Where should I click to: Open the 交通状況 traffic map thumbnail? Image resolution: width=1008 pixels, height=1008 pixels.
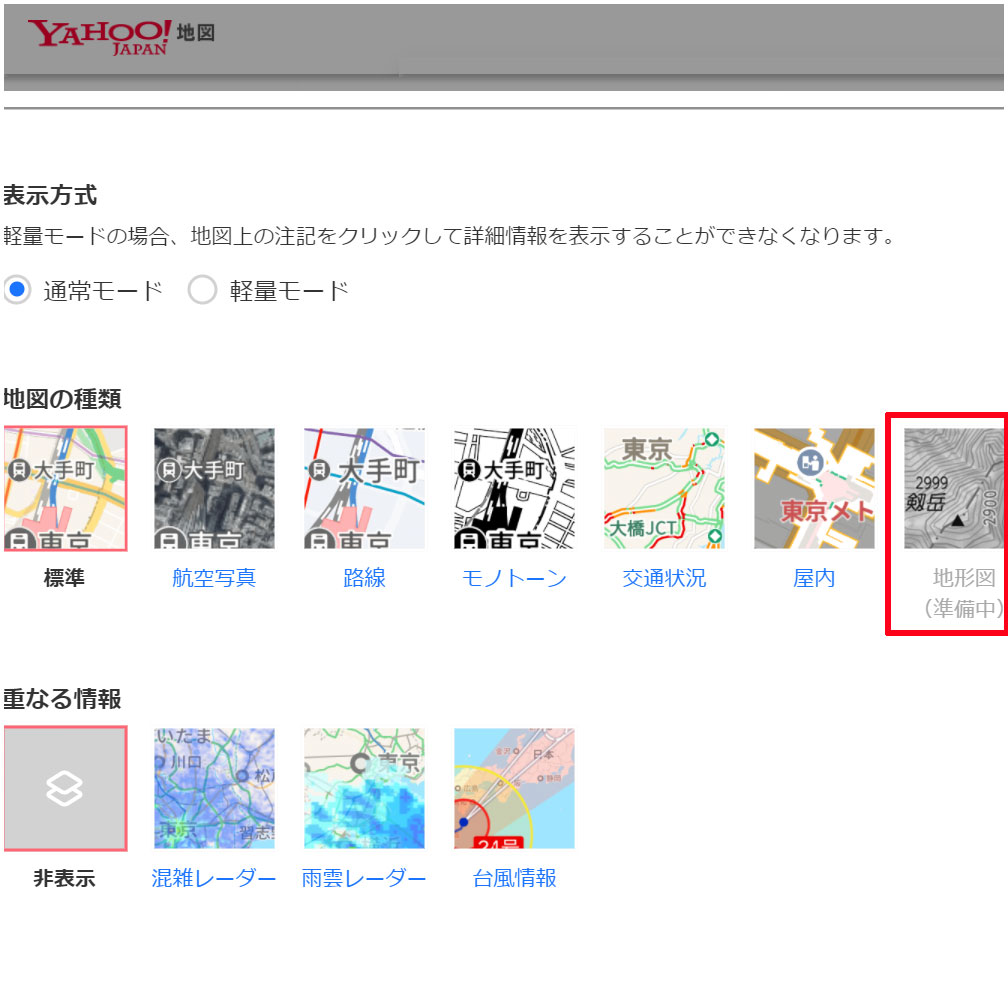[x=664, y=489]
